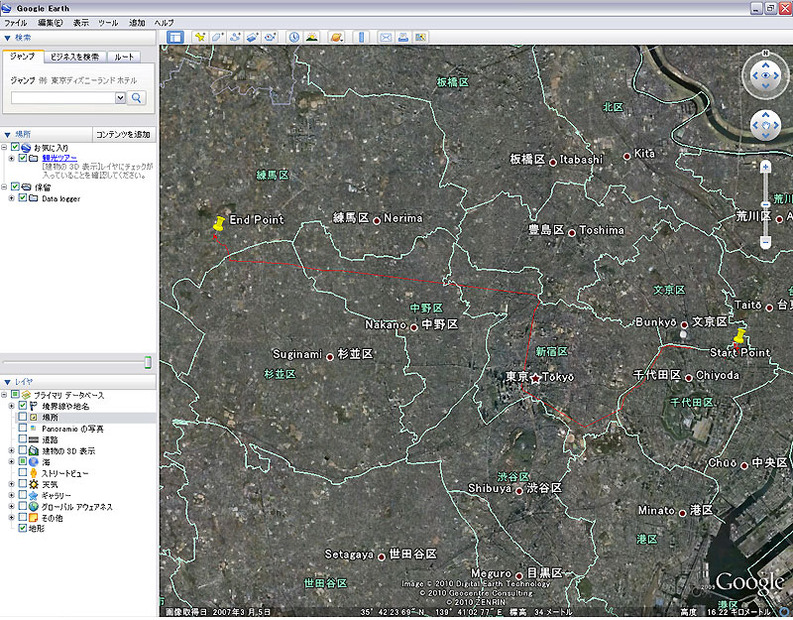Open the 観光ツアー link
This screenshot has height=620, width=793.
click(x=60, y=158)
